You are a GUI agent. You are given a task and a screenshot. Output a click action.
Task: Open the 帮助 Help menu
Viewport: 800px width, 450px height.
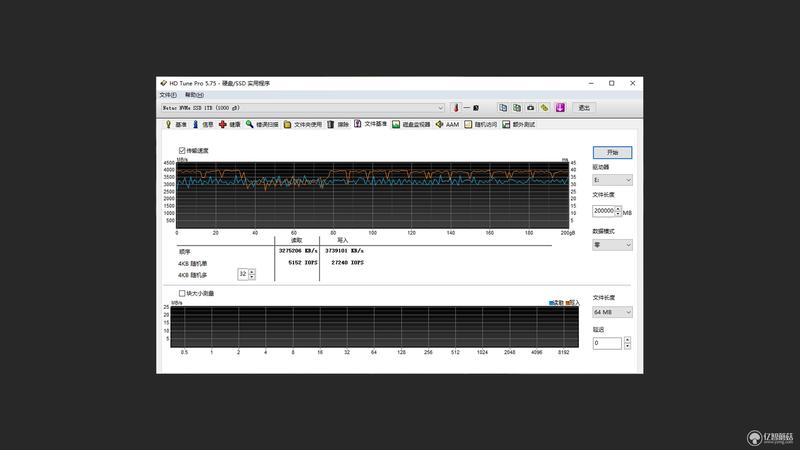click(194, 95)
